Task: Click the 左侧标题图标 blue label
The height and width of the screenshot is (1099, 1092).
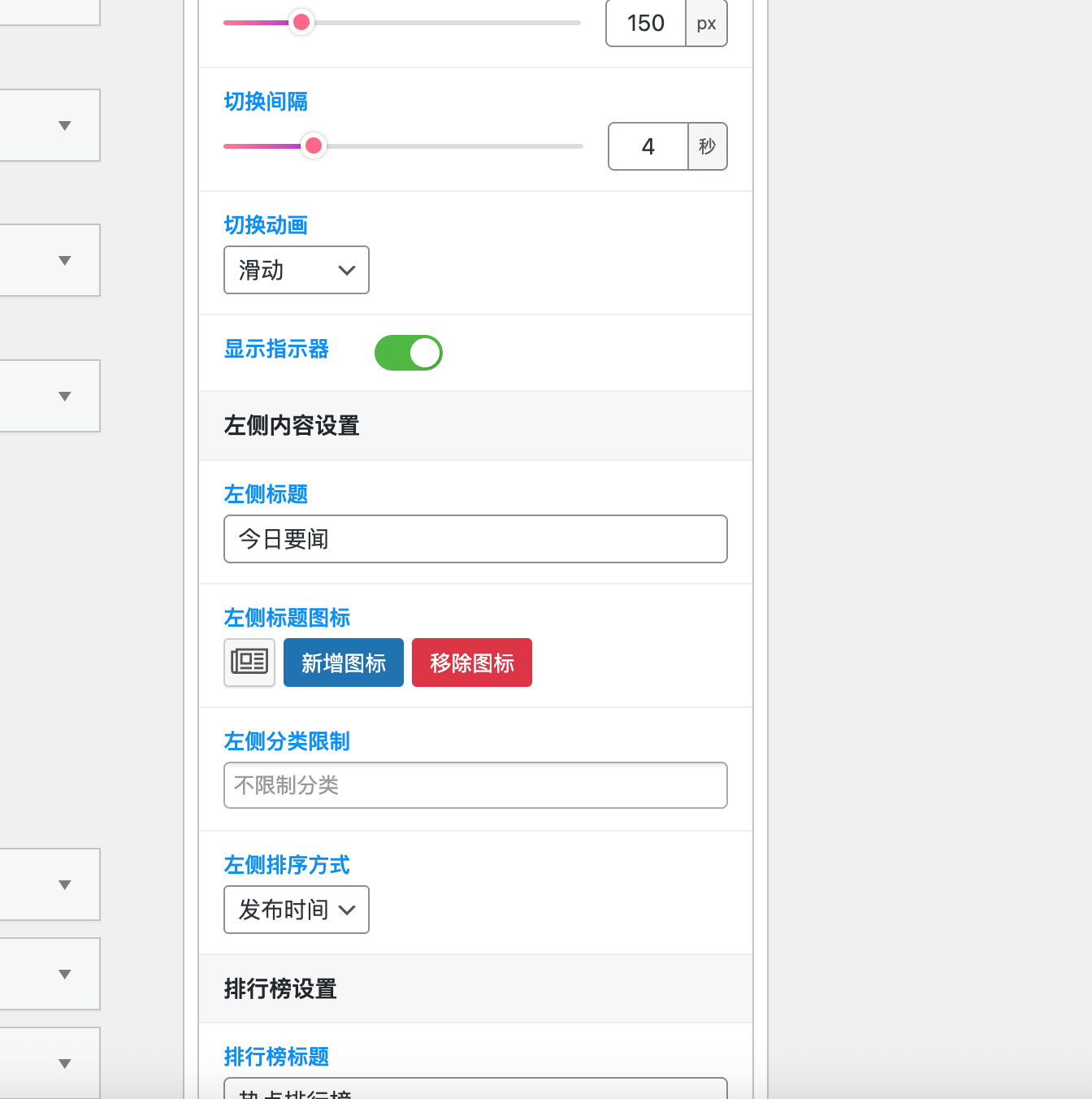Action: click(286, 618)
